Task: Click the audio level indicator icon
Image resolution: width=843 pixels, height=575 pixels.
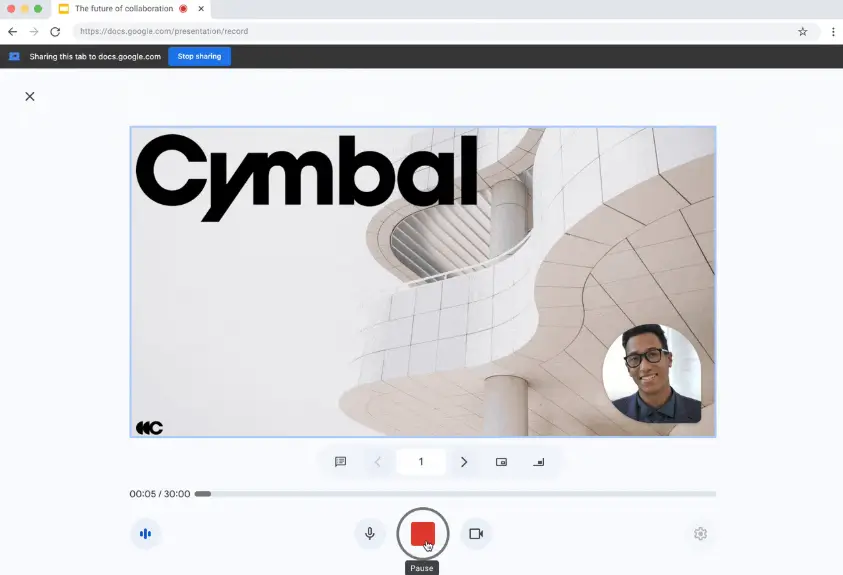Action: coord(145,534)
